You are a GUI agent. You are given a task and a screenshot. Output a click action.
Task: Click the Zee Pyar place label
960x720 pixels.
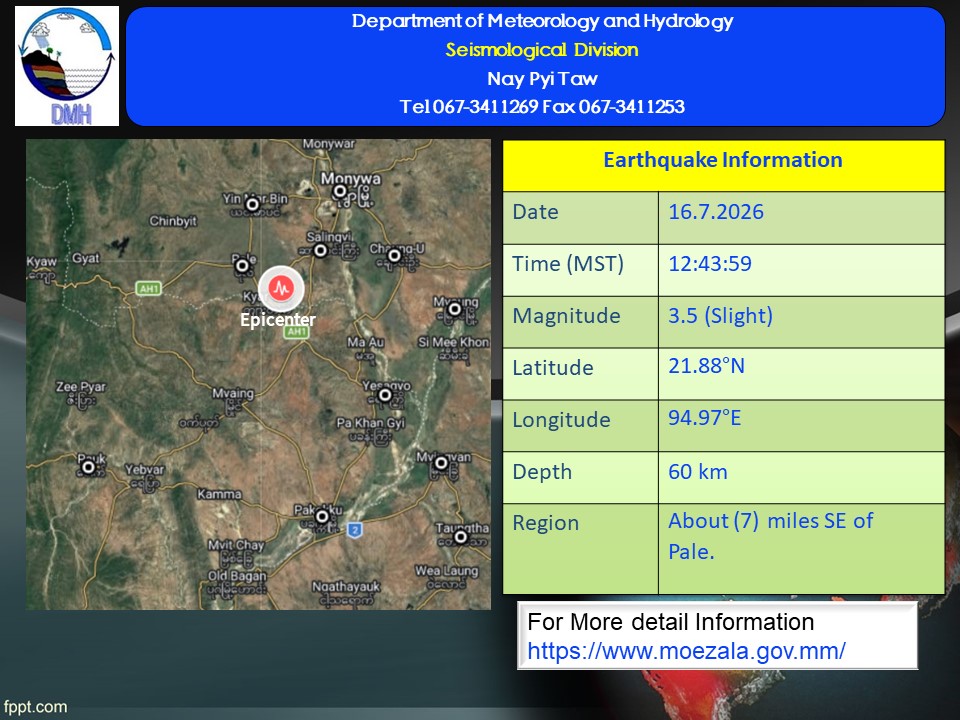(x=81, y=387)
